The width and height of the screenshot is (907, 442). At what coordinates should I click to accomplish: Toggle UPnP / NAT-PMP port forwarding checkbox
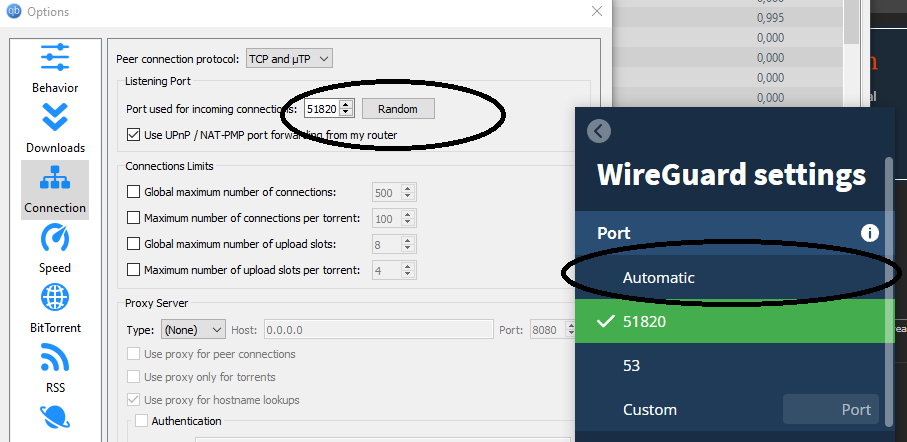(134, 135)
